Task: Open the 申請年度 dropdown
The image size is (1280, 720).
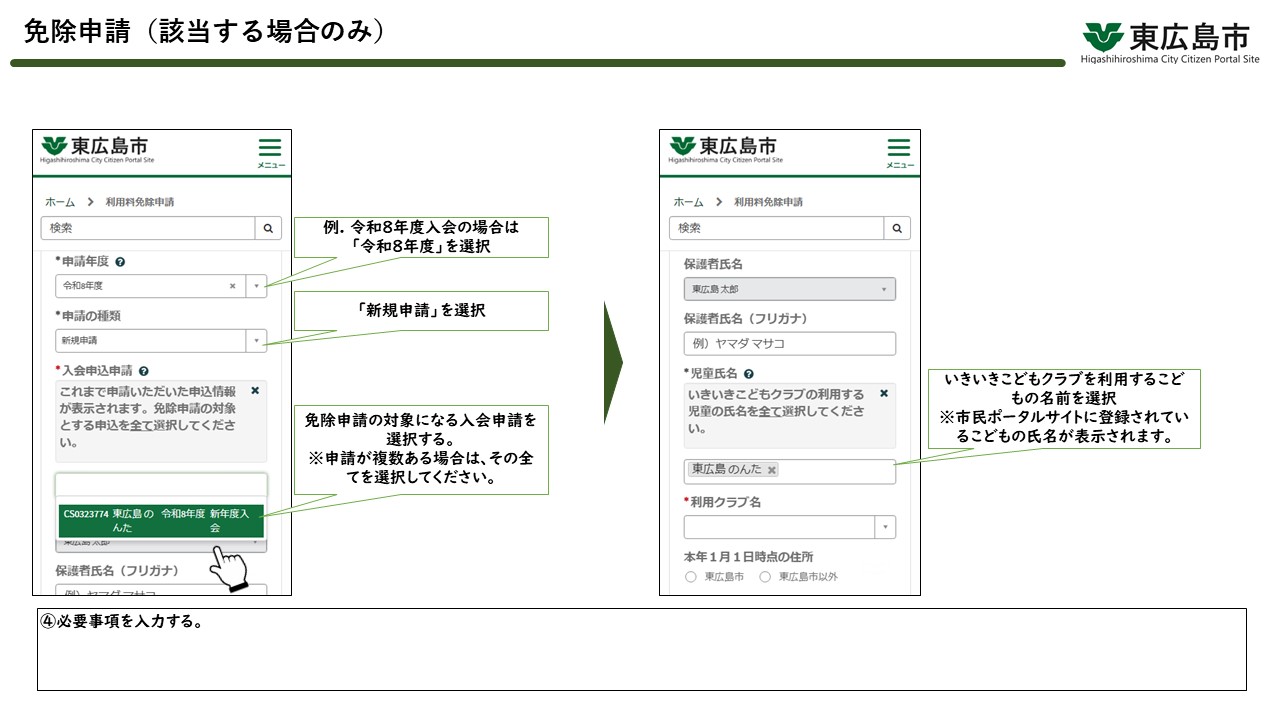Action: coord(257,285)
